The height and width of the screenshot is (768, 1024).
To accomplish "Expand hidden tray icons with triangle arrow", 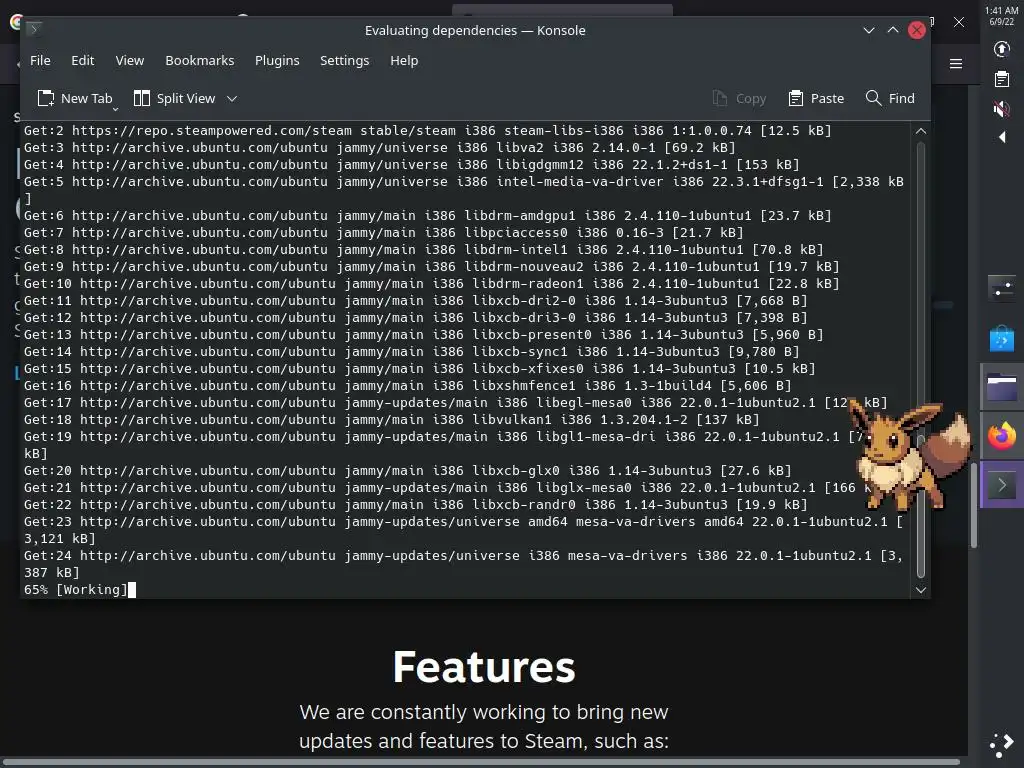I will click(x=1002, y=137).
